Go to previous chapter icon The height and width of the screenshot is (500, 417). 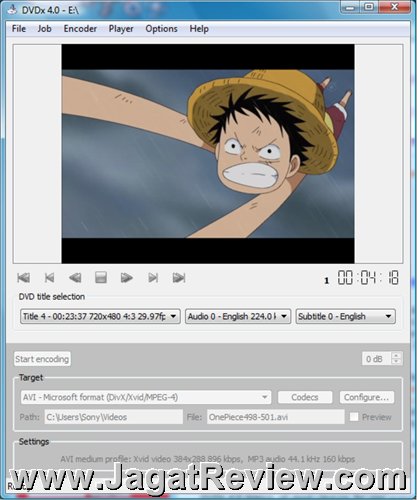[49, 278]
